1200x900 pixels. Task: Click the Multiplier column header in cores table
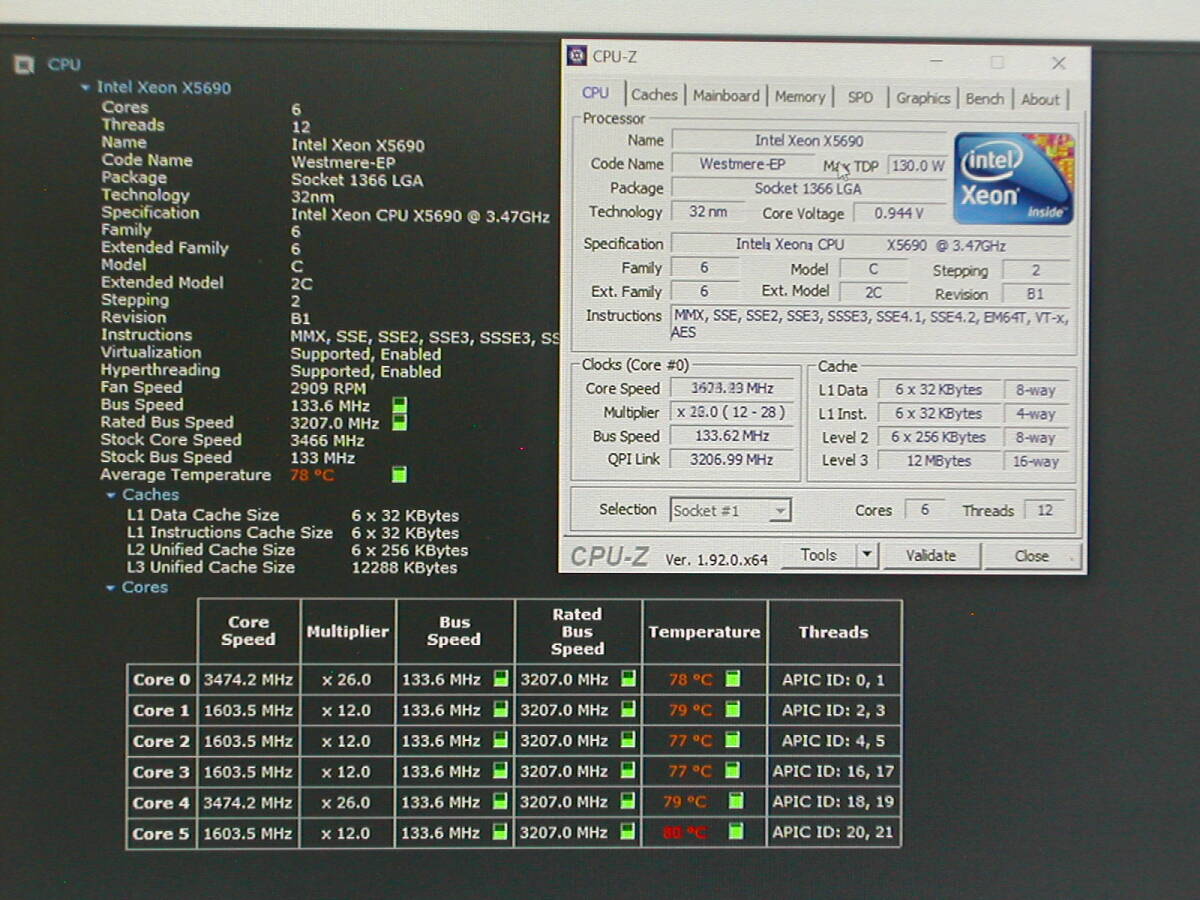tap(348, 631)
